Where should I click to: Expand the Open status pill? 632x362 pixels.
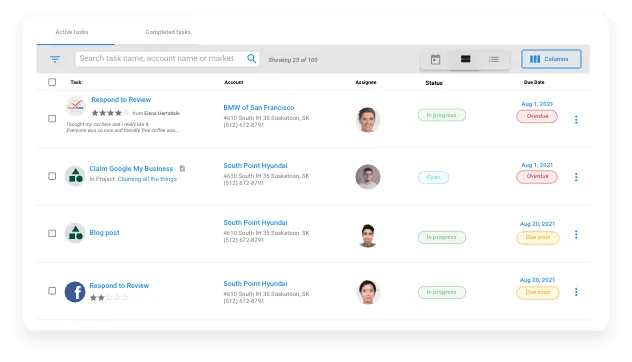click(x=433, y=177)
